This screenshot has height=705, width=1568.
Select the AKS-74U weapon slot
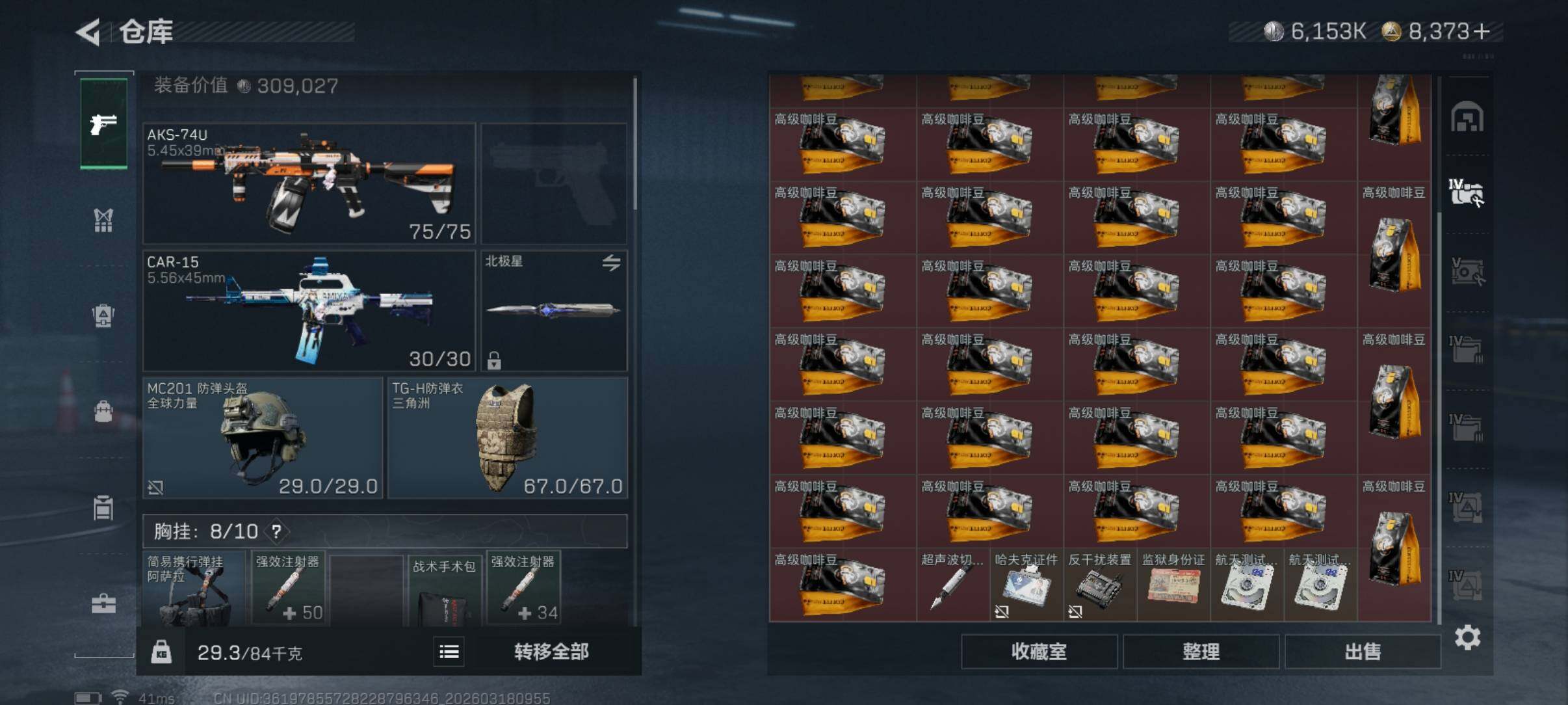[309, 183]
